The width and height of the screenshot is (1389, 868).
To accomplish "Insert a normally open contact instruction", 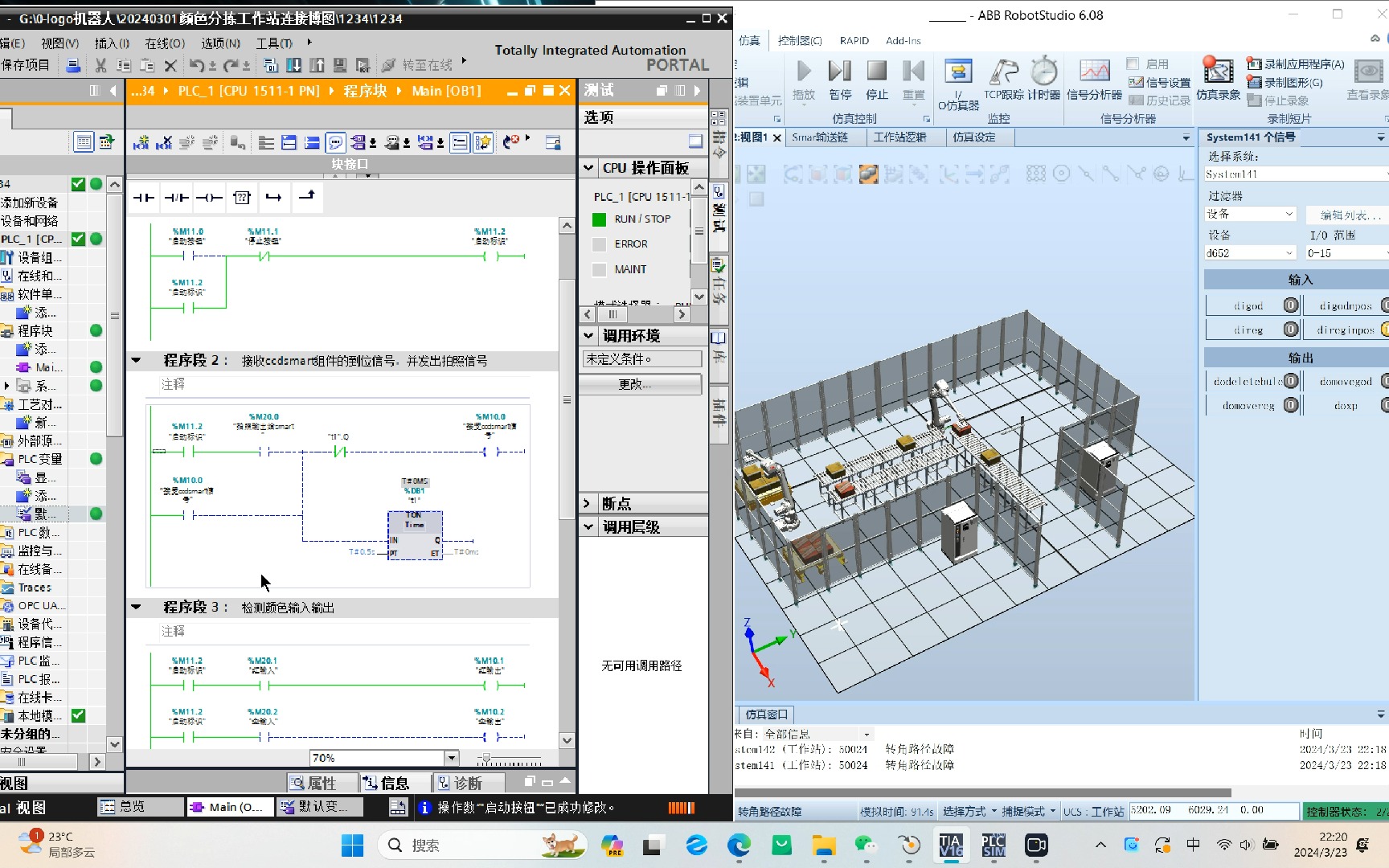I will tap(144, 197).
